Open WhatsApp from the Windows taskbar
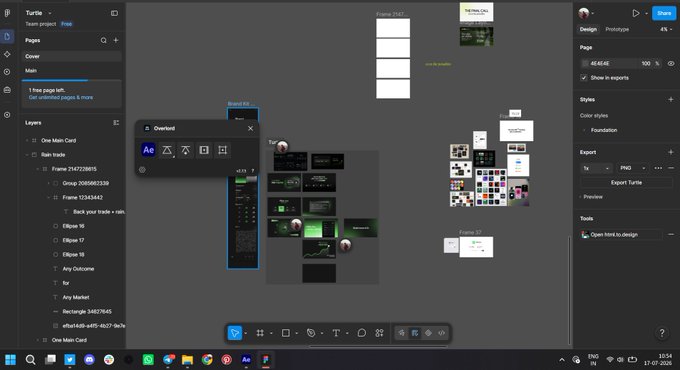This screenshot has width=680, height=370. (x=148, y=360)
